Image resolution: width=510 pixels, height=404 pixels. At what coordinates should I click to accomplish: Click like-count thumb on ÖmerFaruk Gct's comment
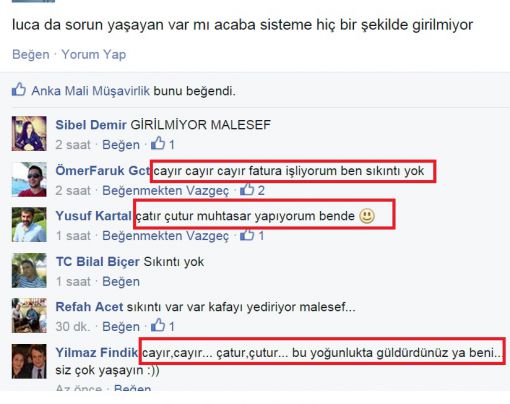click(247, 189)
